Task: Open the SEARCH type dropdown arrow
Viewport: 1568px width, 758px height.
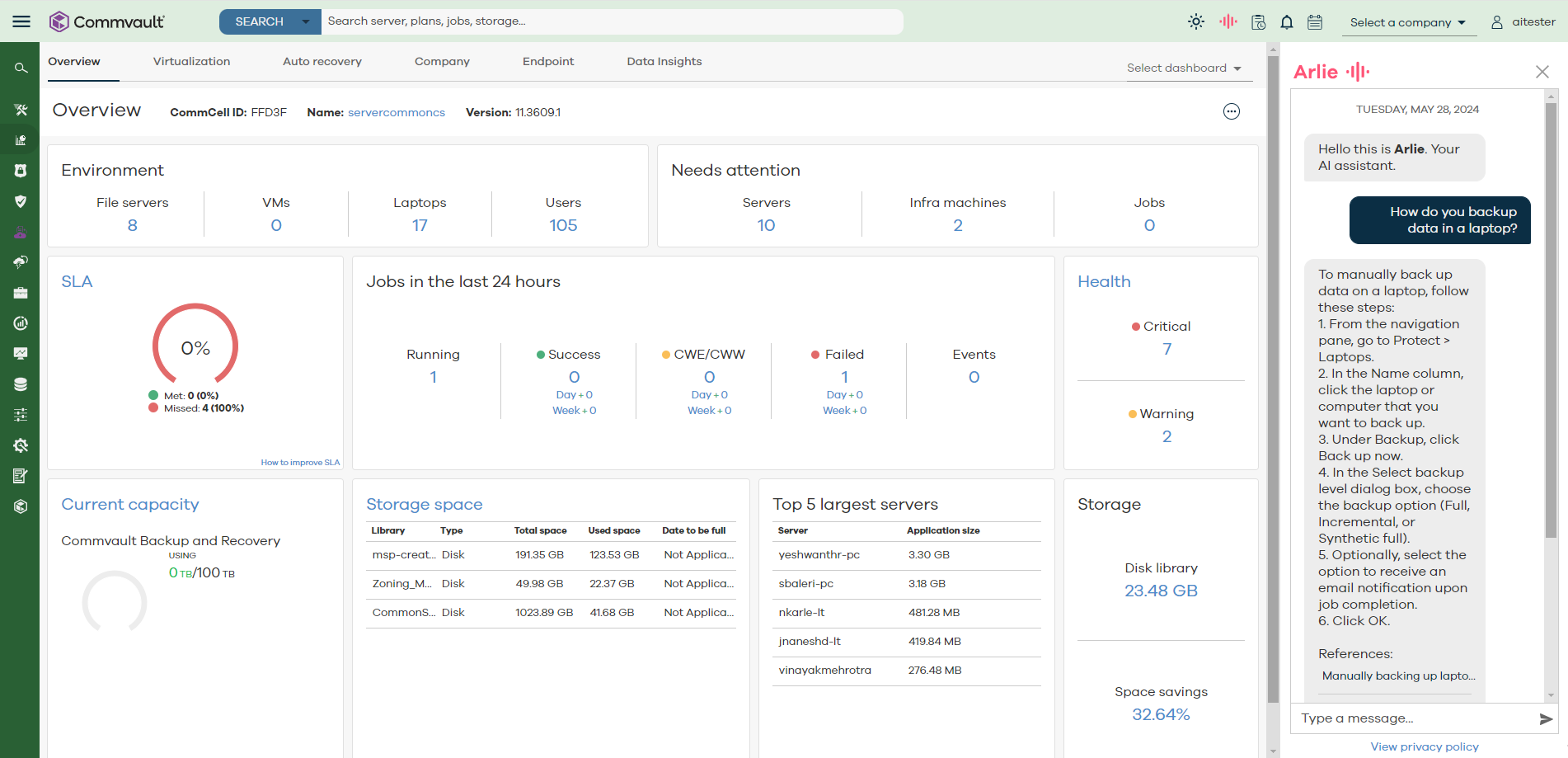Action: click(306, 21)
